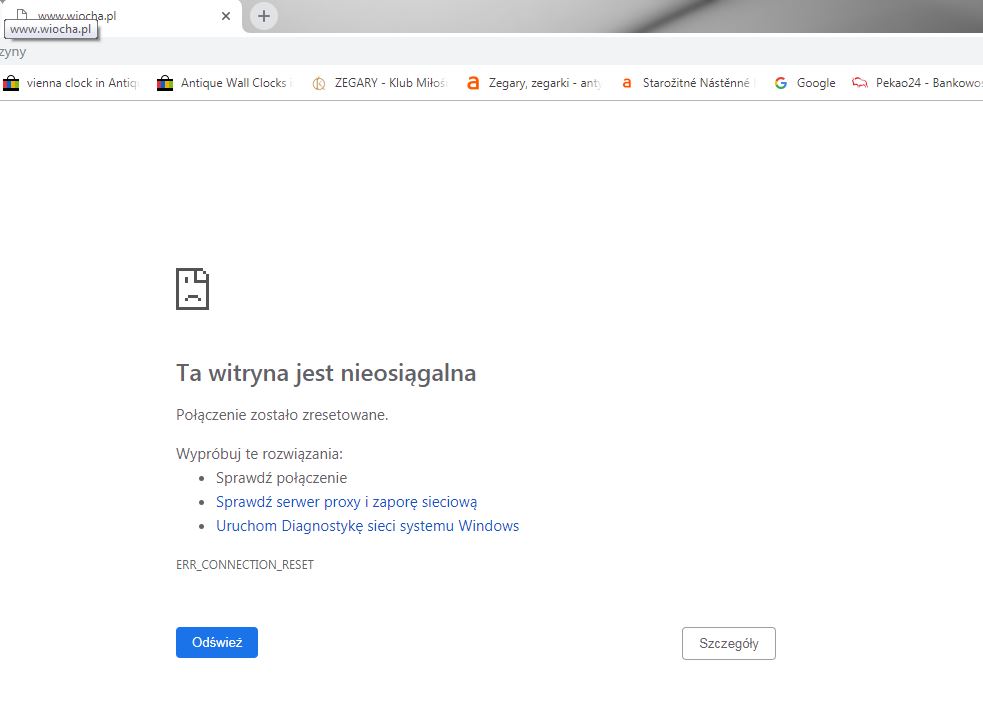Image resolution: width=983 pixels, height=702 pixels.
Task: Open the 'ZEGARY - Klub Miłoś' bookmark
Action: [379, 83]
